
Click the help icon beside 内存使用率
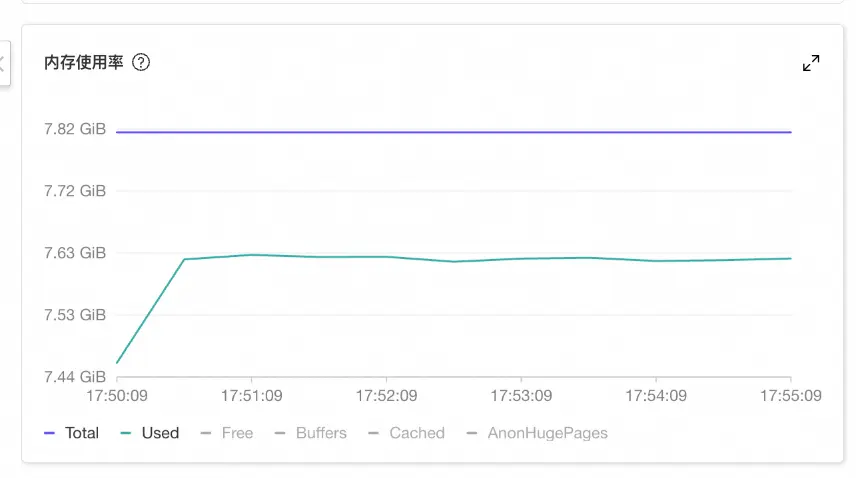[141, 63]
